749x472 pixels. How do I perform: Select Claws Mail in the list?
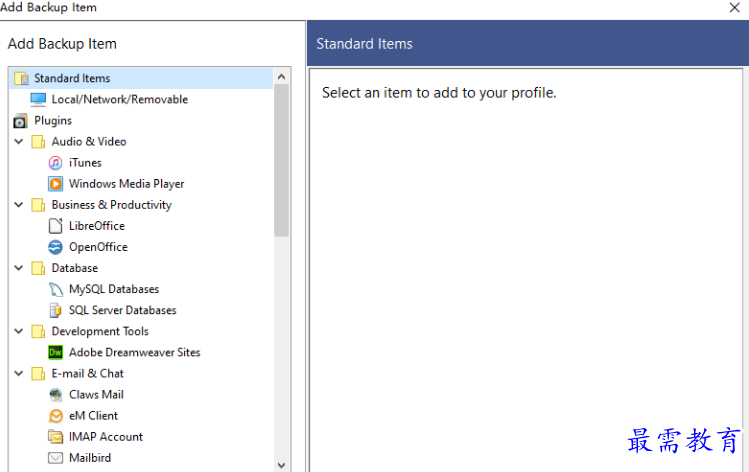[96, 395]
